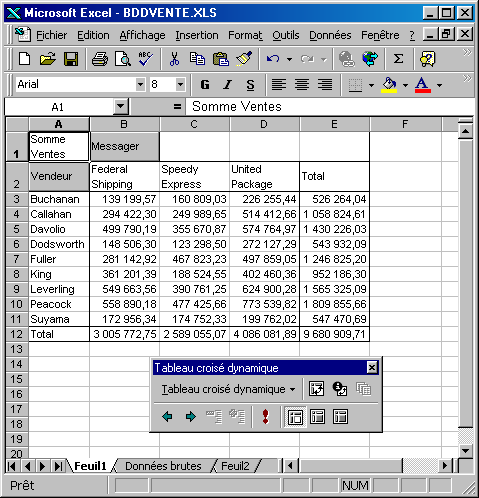Click the Save floppy disk icon

[71, 59]
